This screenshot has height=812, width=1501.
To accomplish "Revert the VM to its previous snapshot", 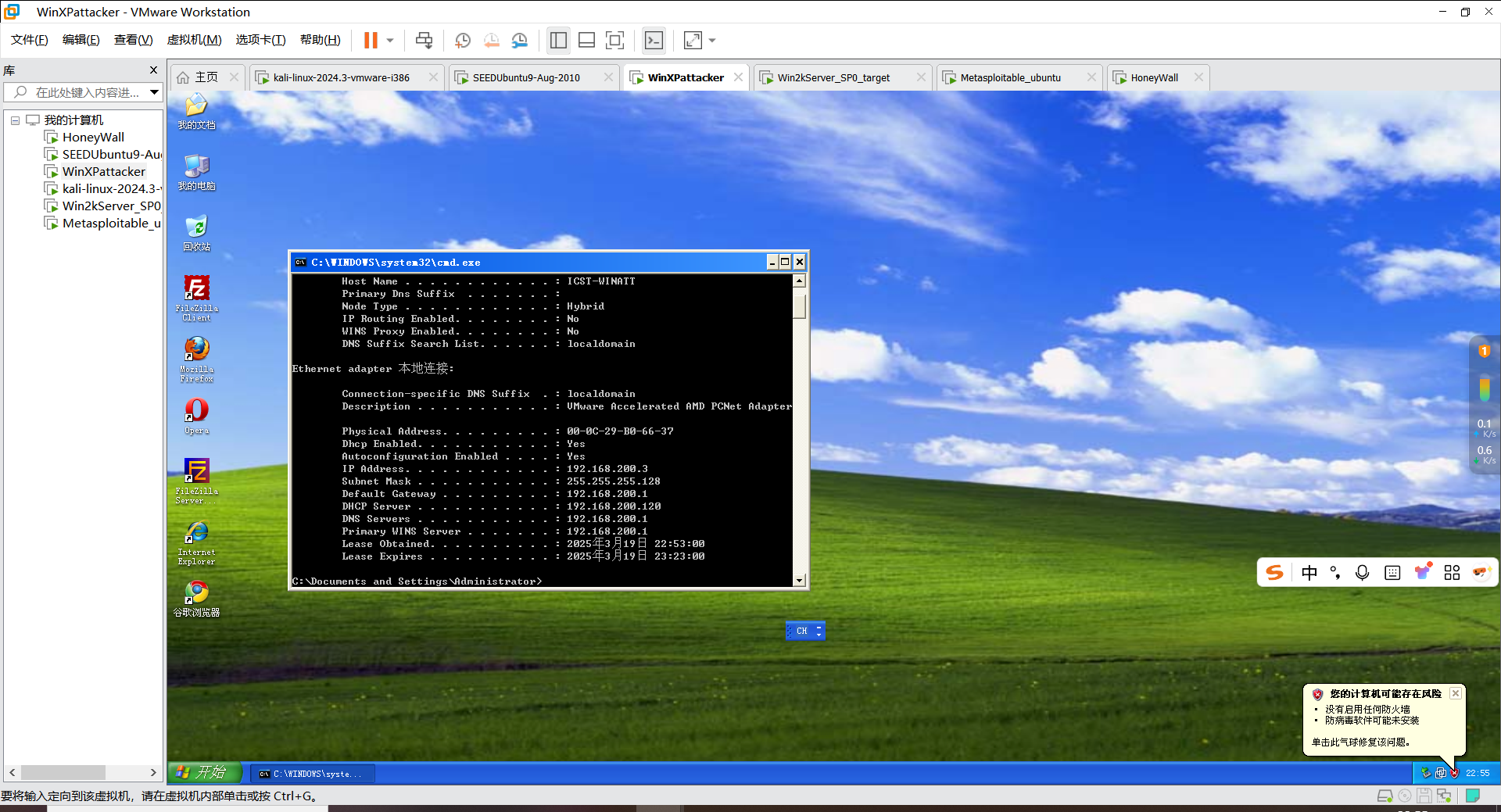I will point(492,41).
